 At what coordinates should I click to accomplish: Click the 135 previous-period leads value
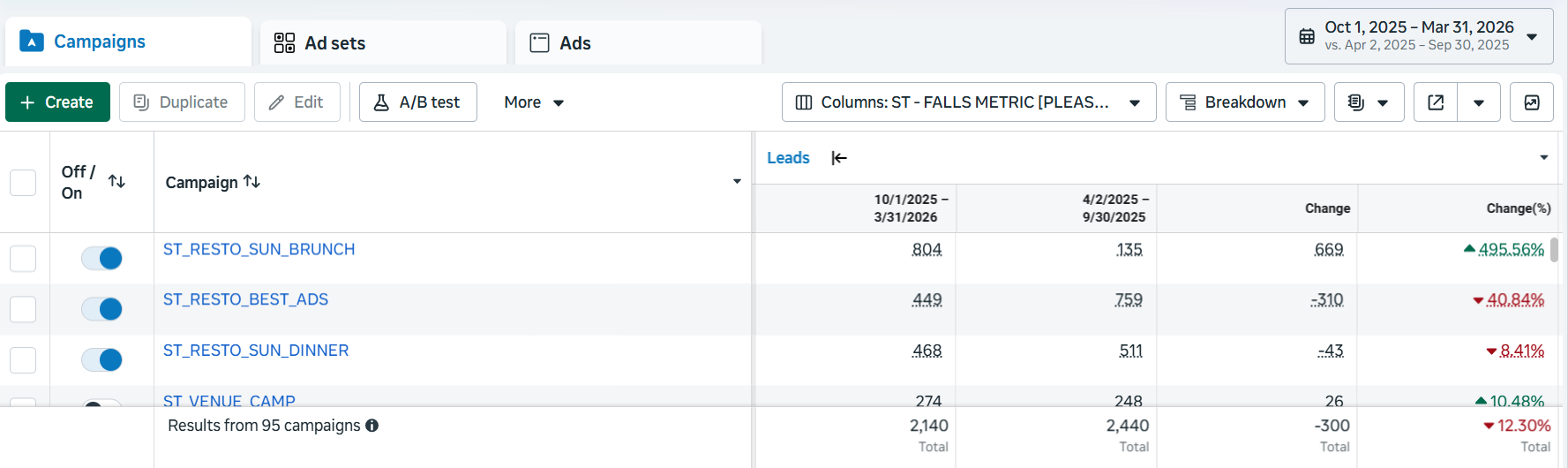click(x=1129, y=250)
